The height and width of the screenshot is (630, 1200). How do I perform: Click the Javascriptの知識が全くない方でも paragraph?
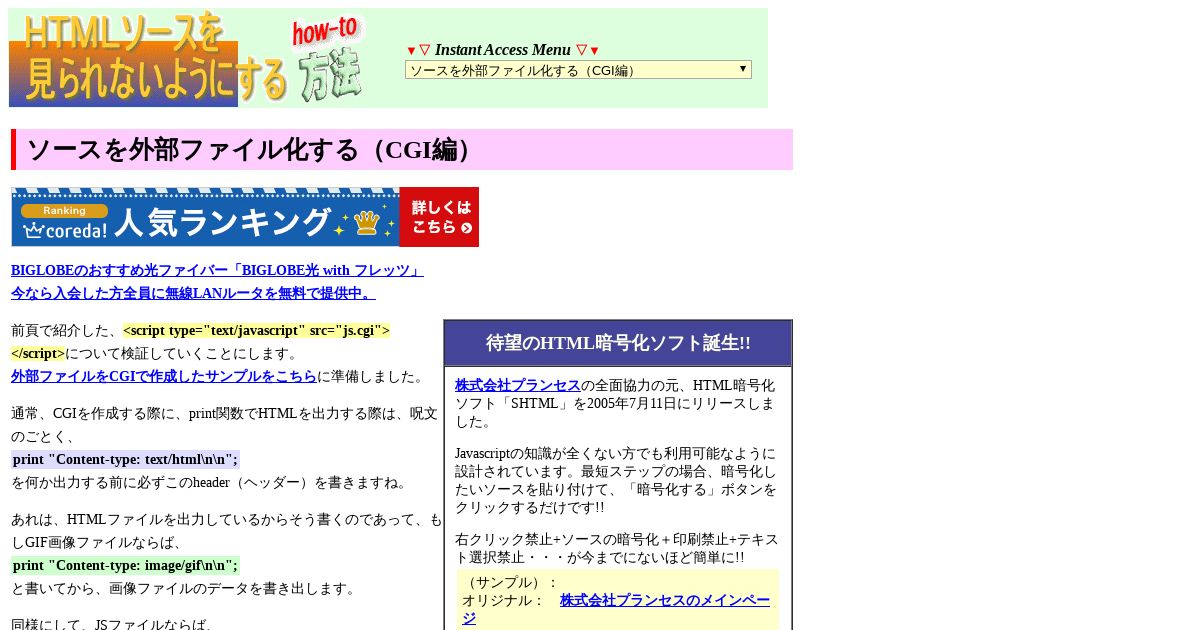coord(617,480)
